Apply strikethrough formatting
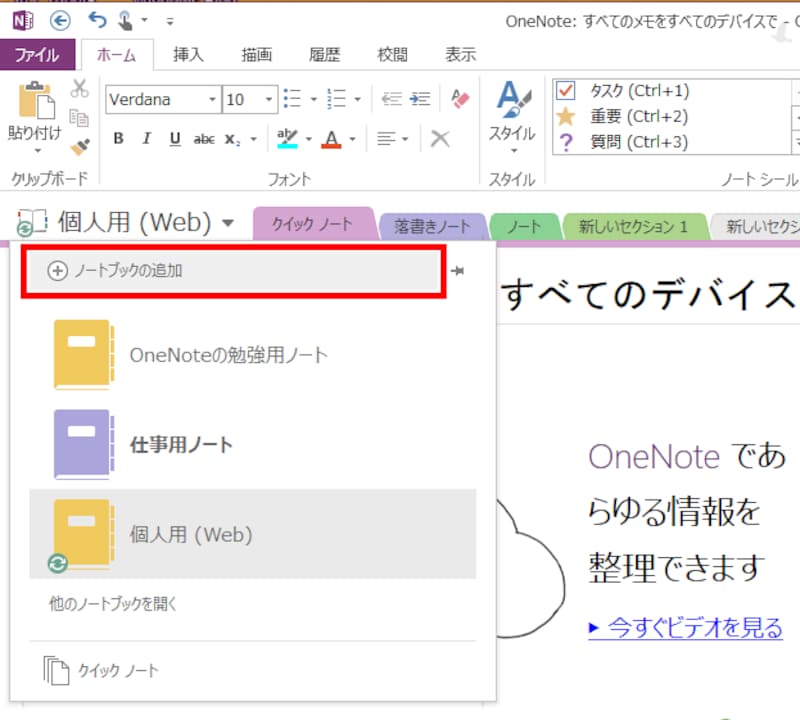The width and height of the screenshot is (800, 720). (202, 139)
